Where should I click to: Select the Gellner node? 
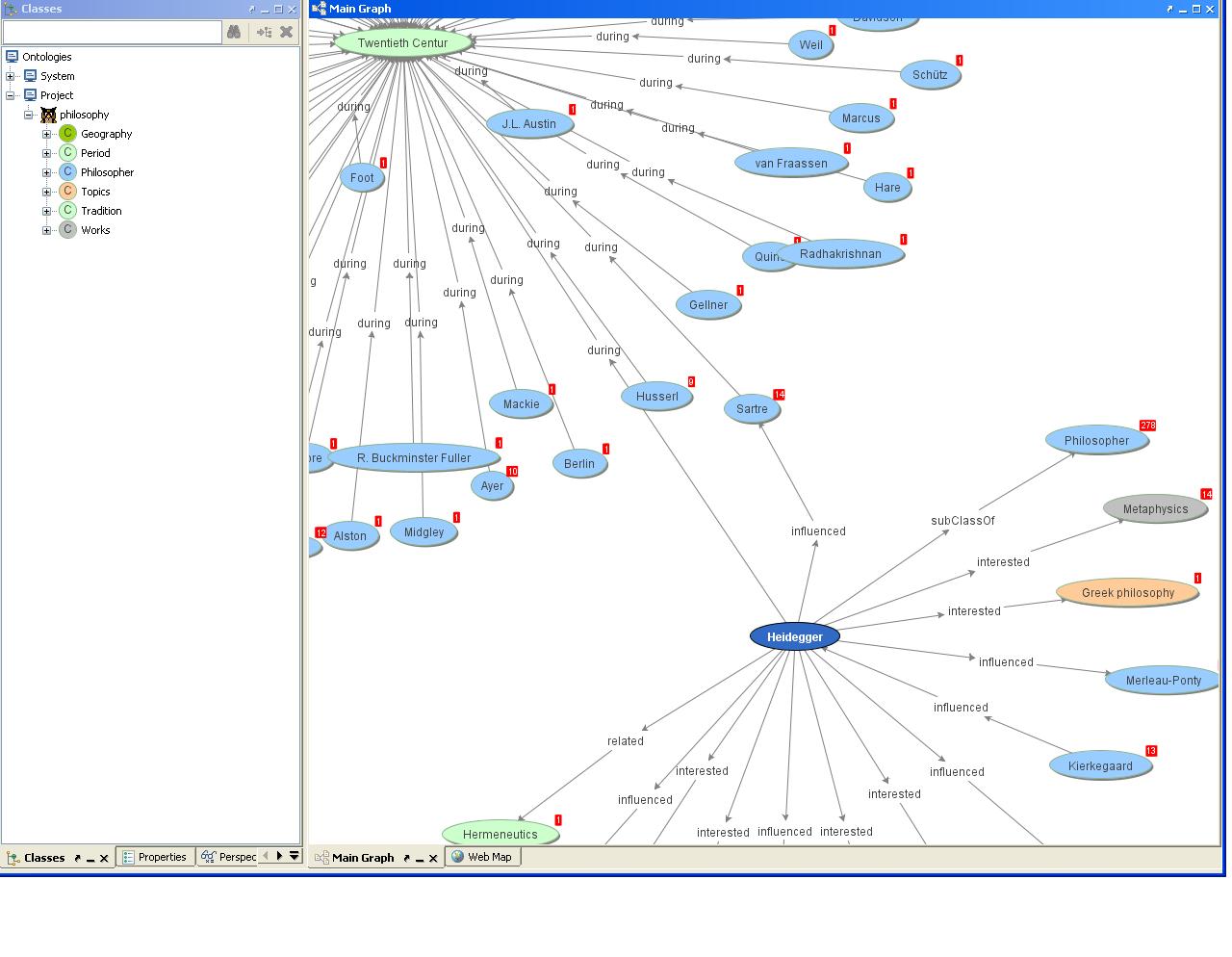point(708,304)
